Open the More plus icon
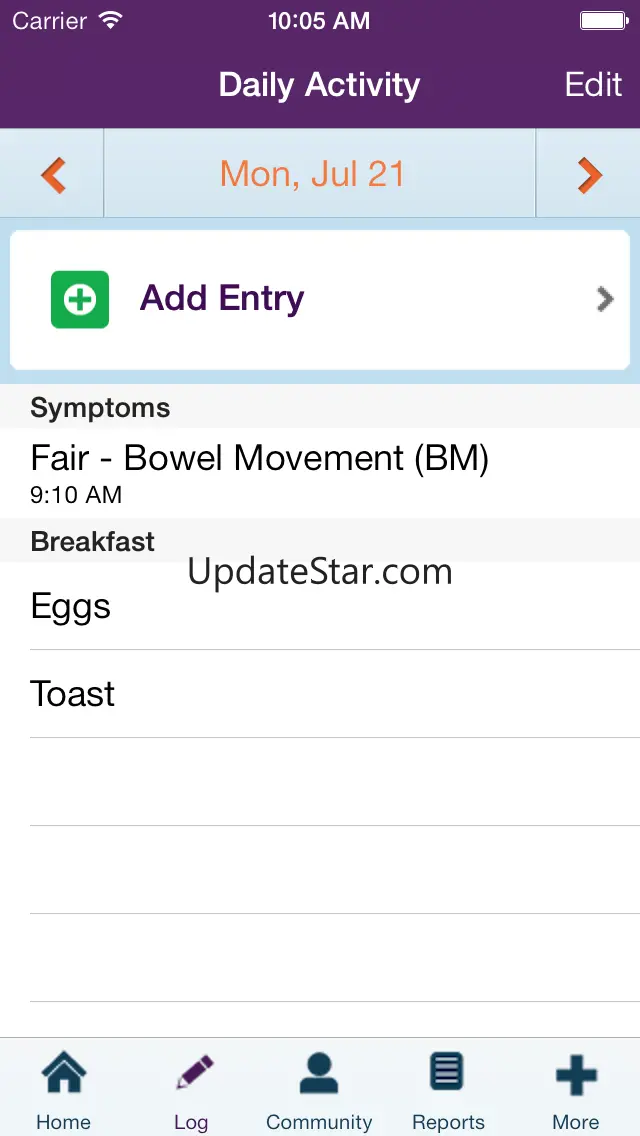This screenshot has height=1136, width=640. [x=575, y=1074]
